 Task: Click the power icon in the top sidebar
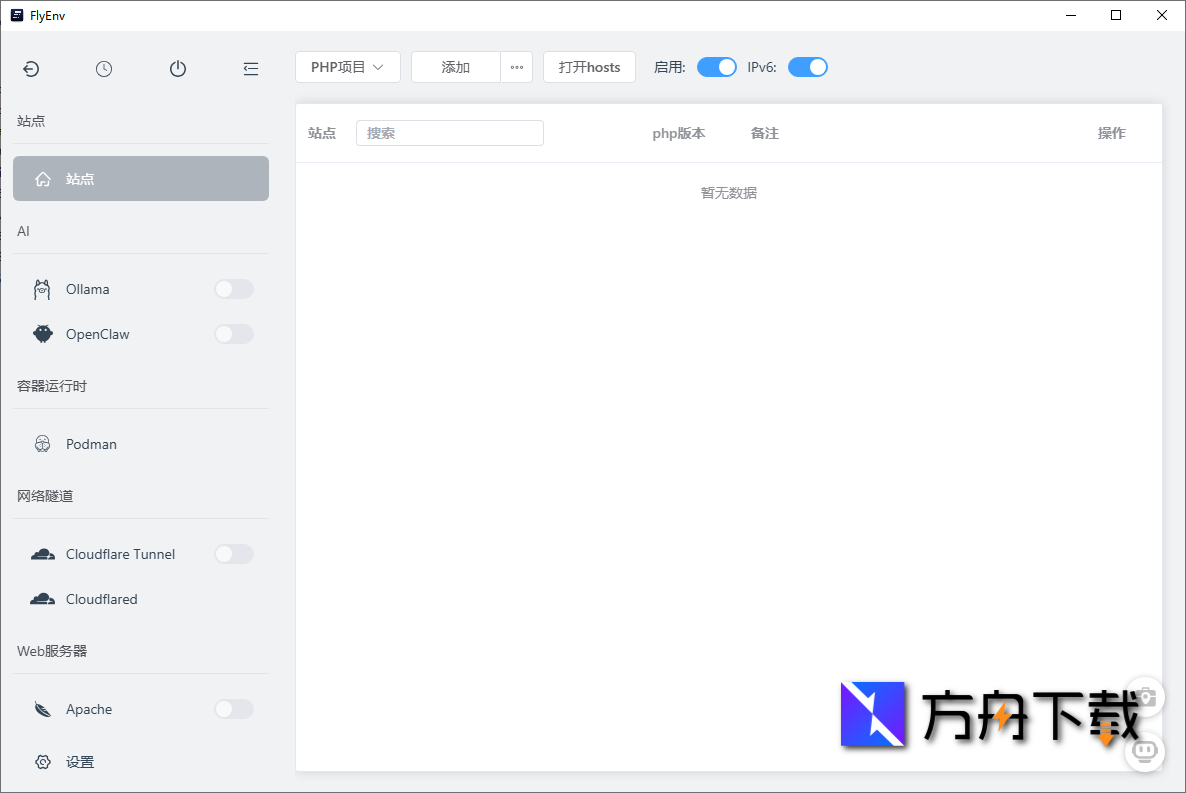click(177, 69)
